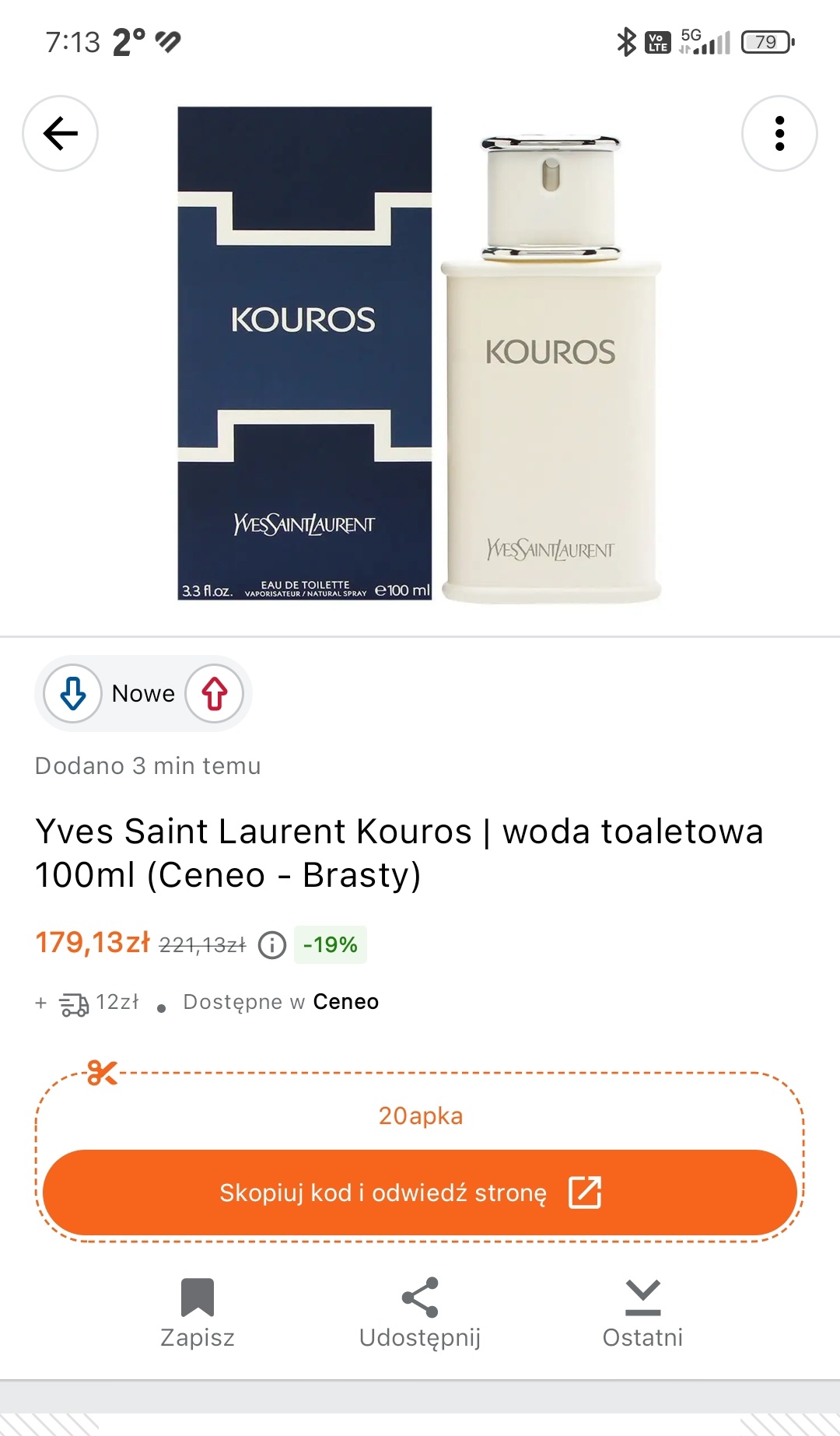840x1436 pixels.
Task: Tap the Udostępnij share icon
Action: [x=420, y=1297]
